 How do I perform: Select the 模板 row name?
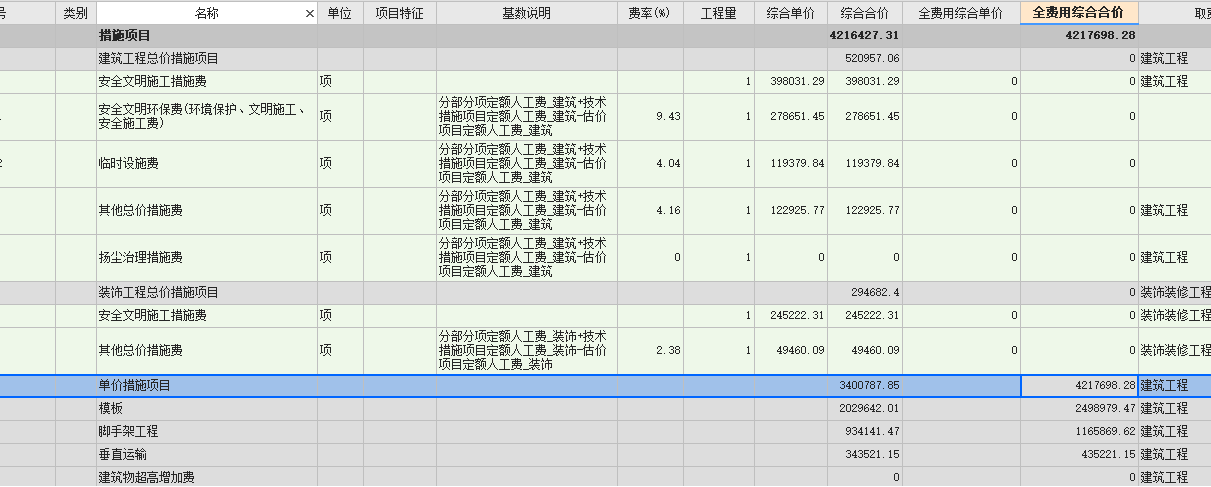pos(110,408)
